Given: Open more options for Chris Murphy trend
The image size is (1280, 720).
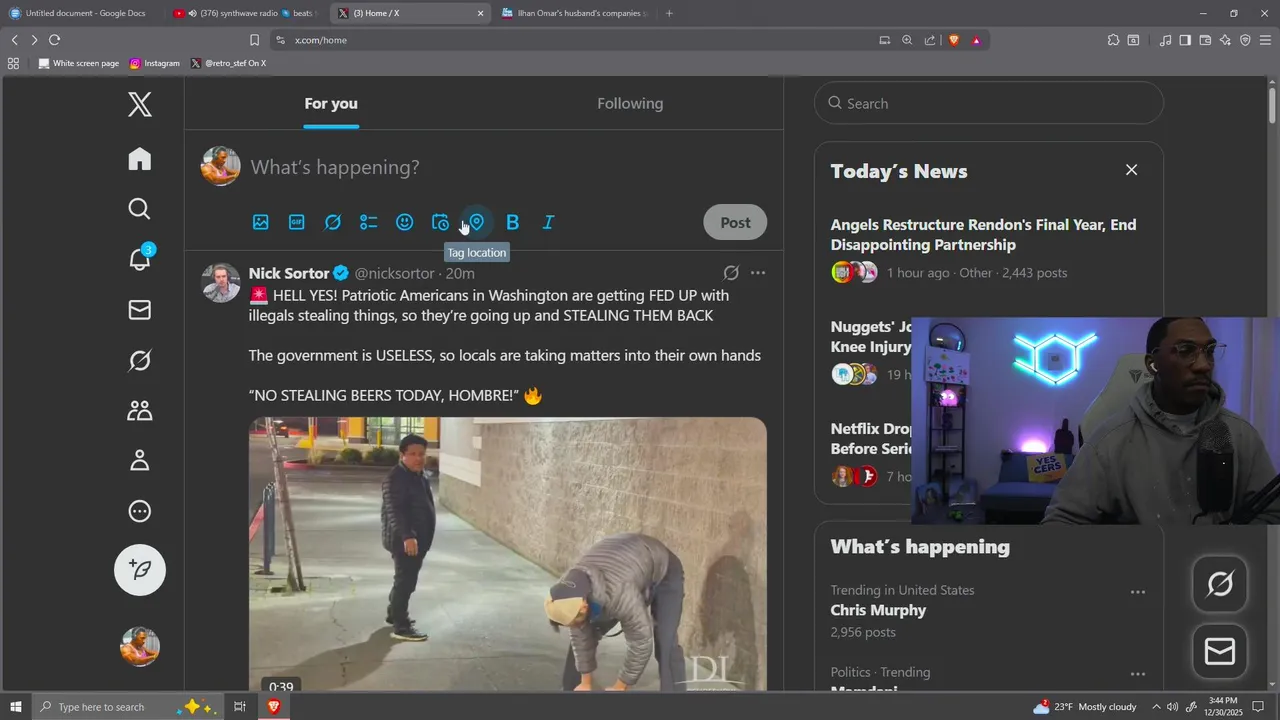Looking at the screenshot, I should pyautogui.click(x=1138, y=592).
